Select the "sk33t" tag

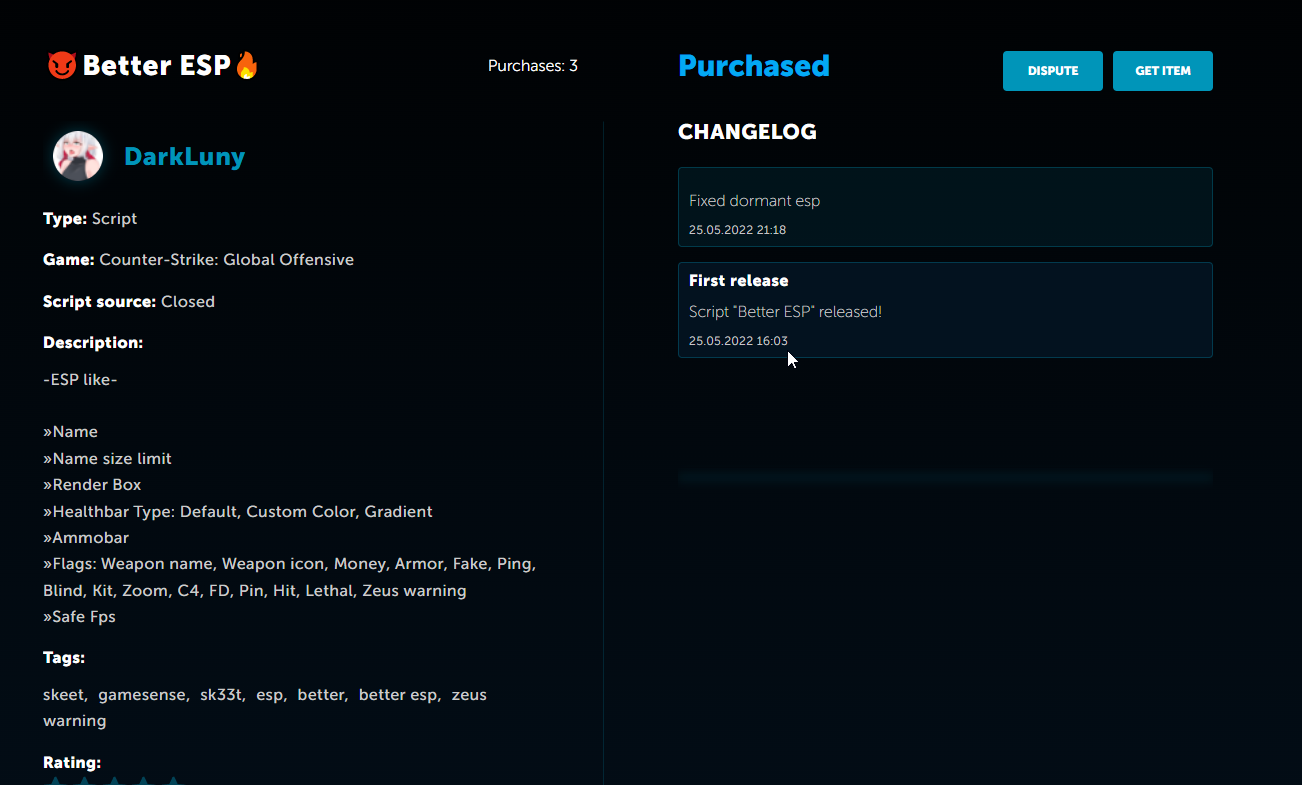222,695
